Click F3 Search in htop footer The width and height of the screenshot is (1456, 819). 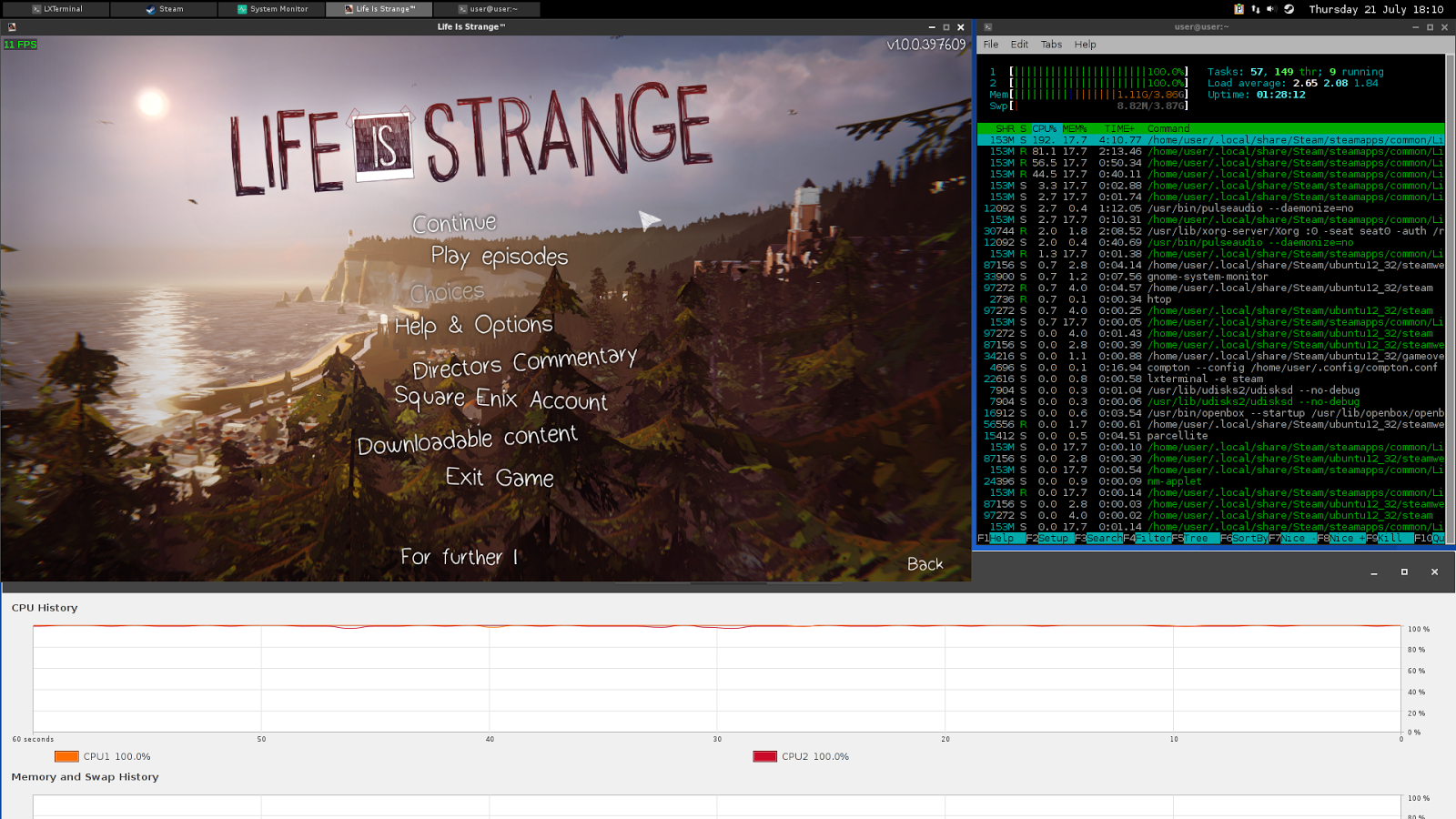[x=1098, y=539]
